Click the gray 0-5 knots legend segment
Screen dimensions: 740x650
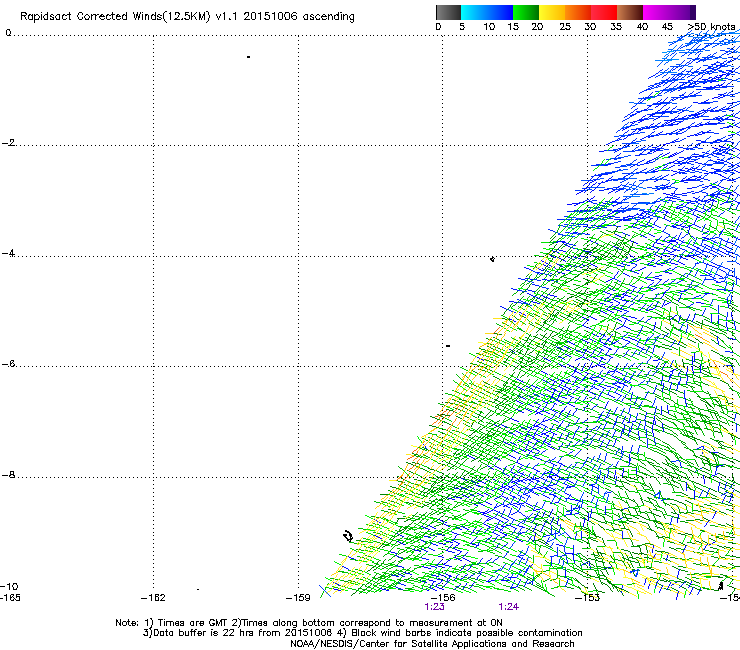(x=448, y=12)
